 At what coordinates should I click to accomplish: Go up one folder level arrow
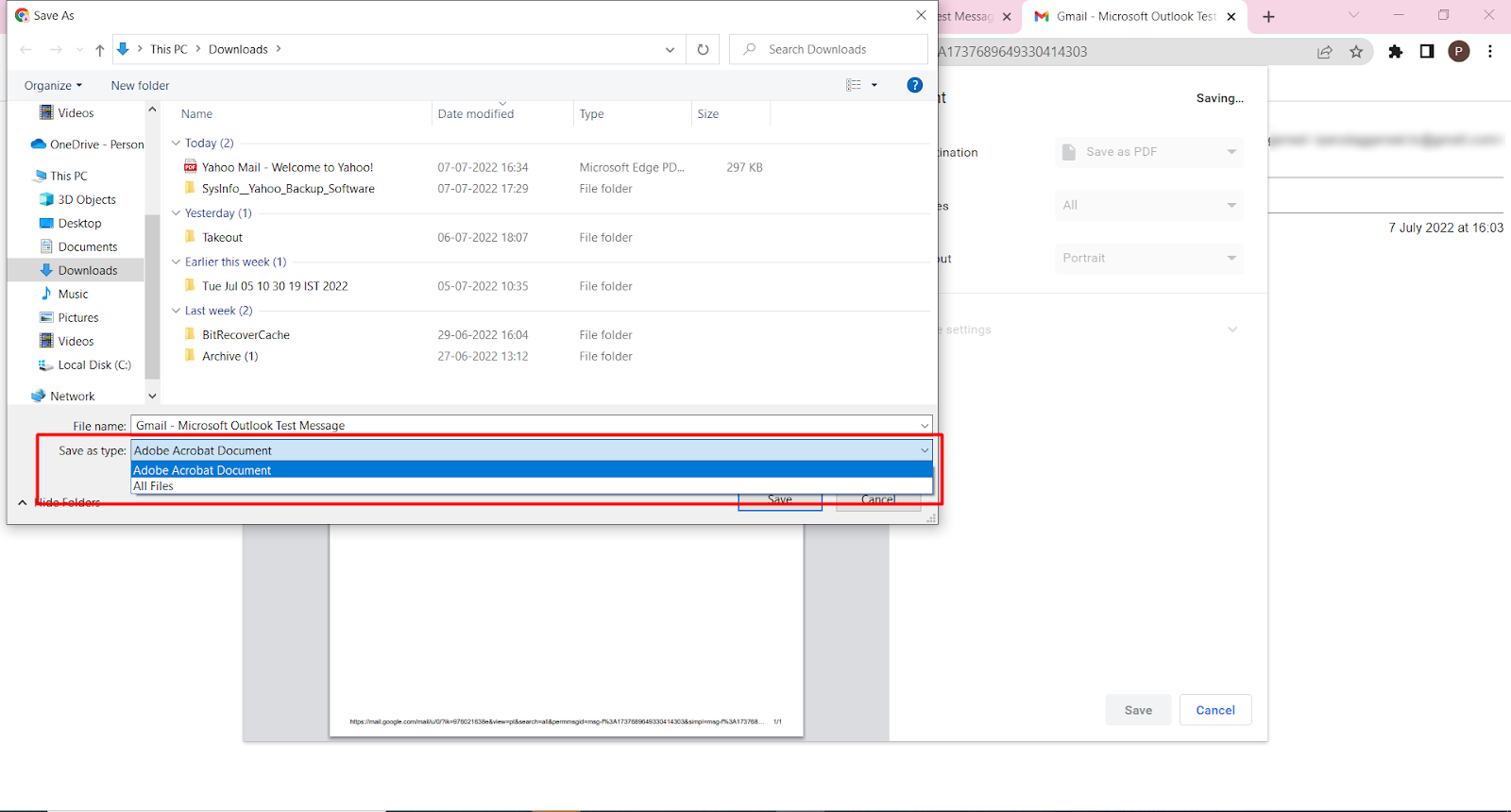(99, 50)
